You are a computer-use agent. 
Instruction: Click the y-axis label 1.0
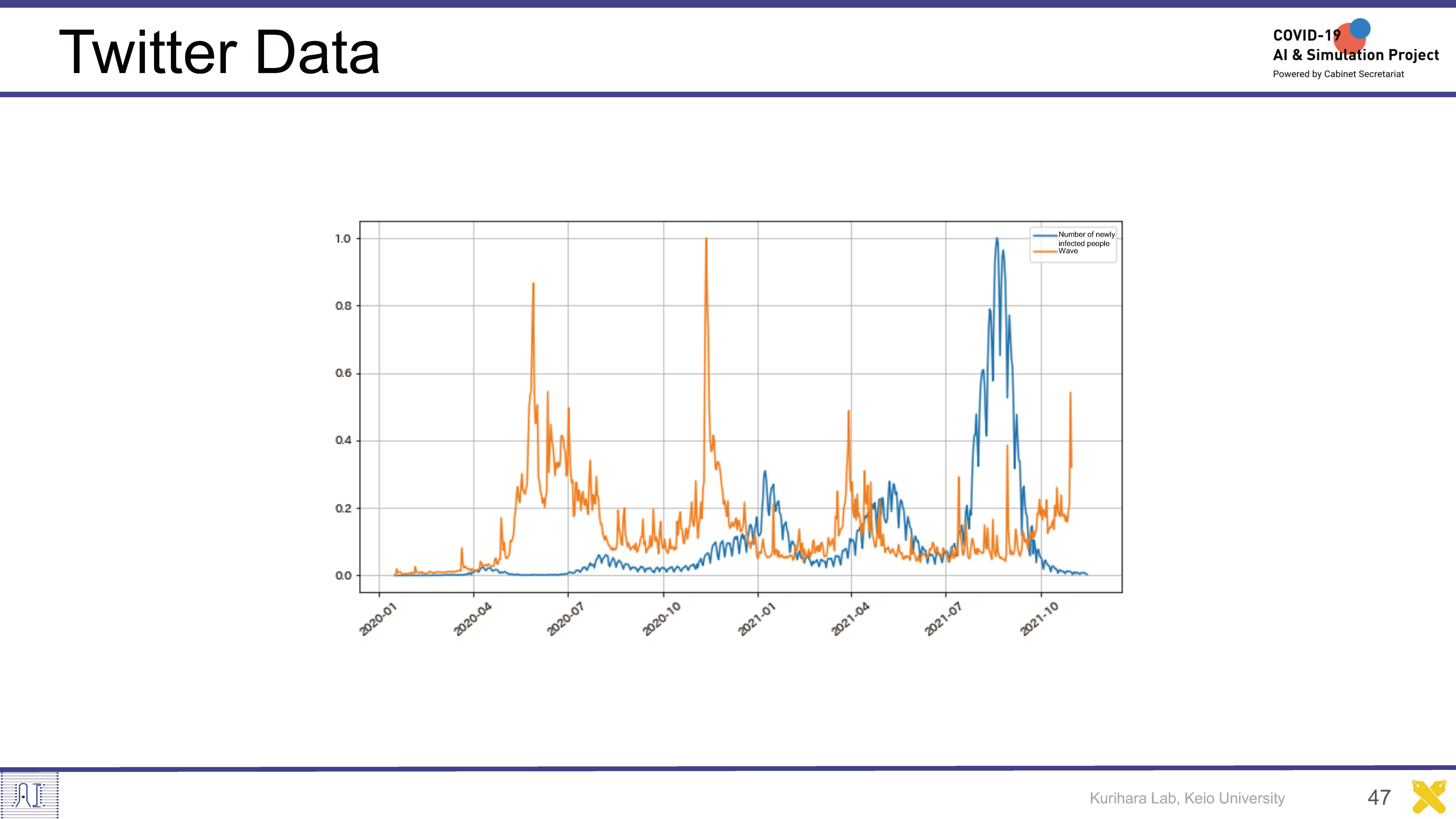(343, 238)
